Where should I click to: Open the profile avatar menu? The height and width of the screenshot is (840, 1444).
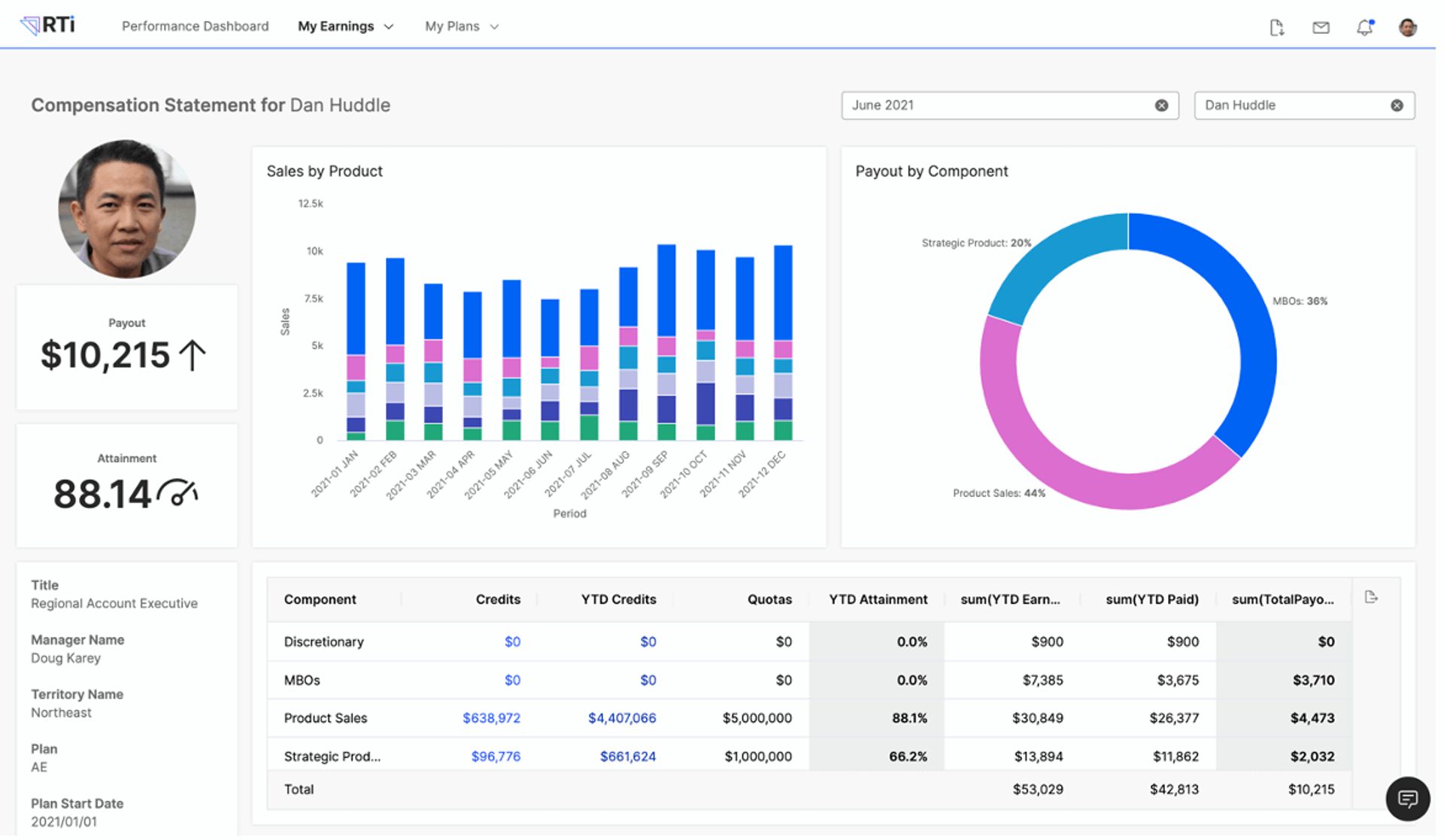click(x=1408, y=26)
